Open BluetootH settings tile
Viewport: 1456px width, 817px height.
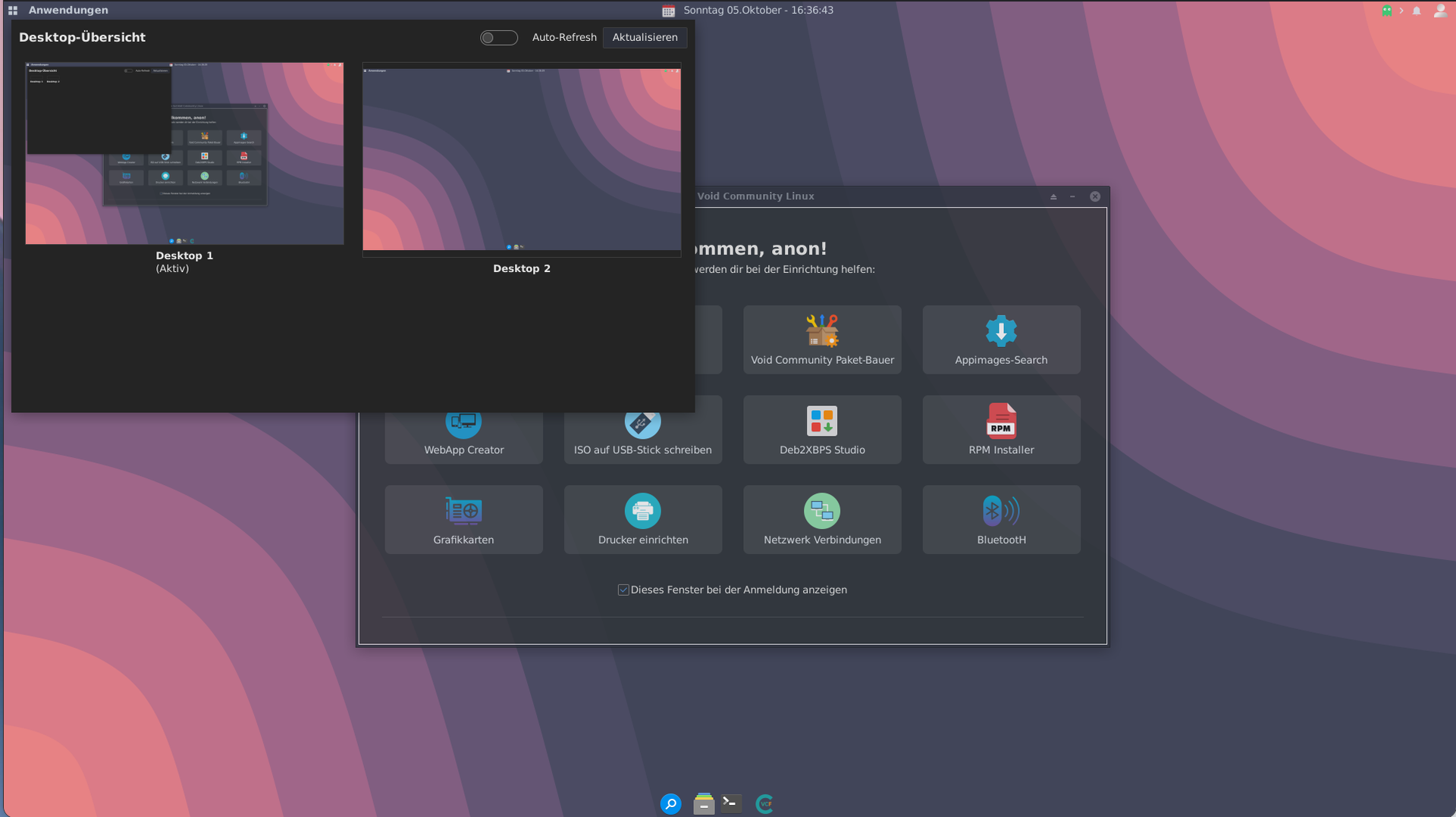(x=1001, y=520)
